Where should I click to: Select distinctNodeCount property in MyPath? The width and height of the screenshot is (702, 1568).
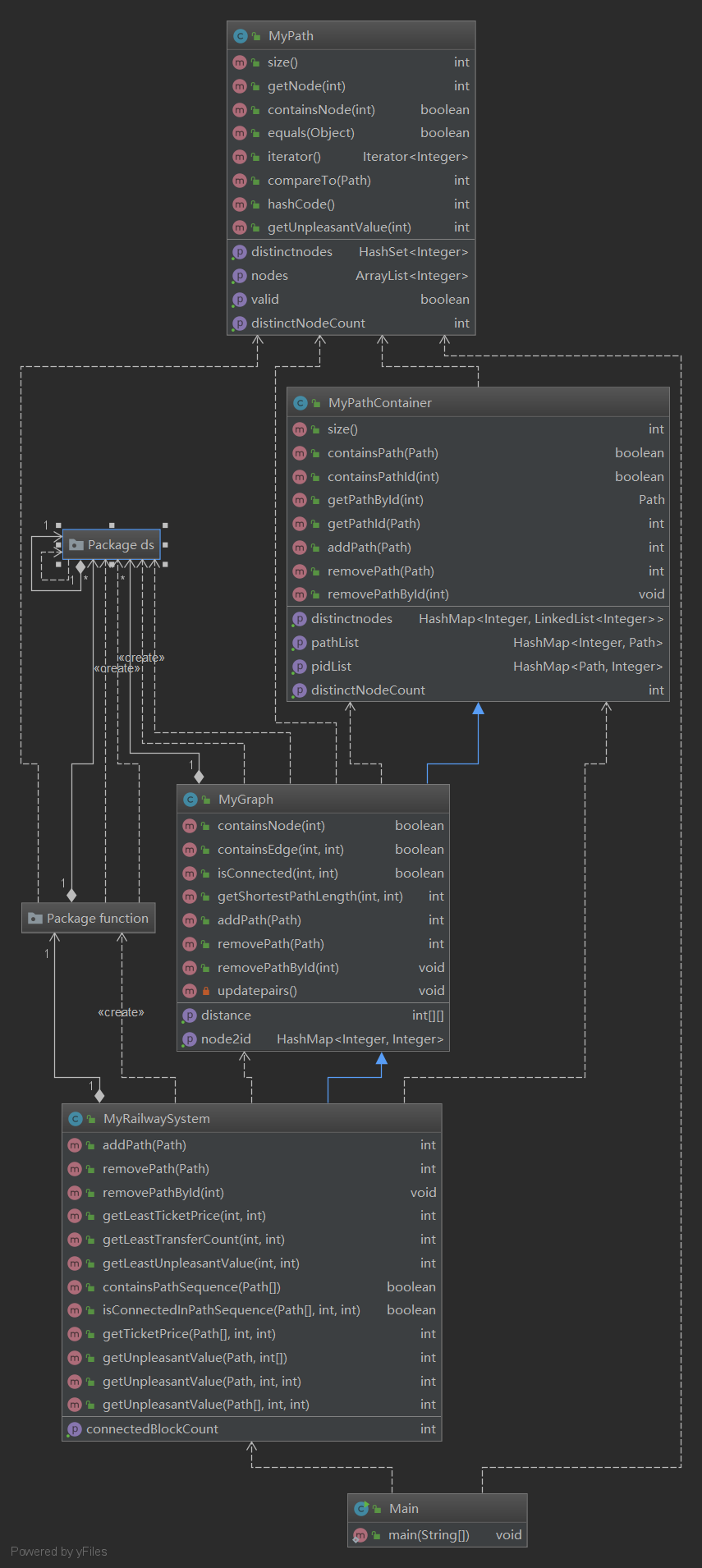(x=351, y=323)
